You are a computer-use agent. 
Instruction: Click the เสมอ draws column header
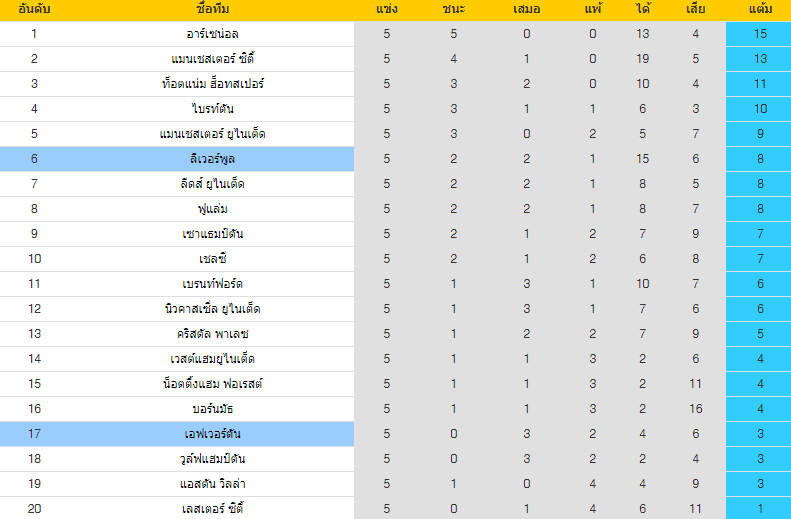[526, 9]
